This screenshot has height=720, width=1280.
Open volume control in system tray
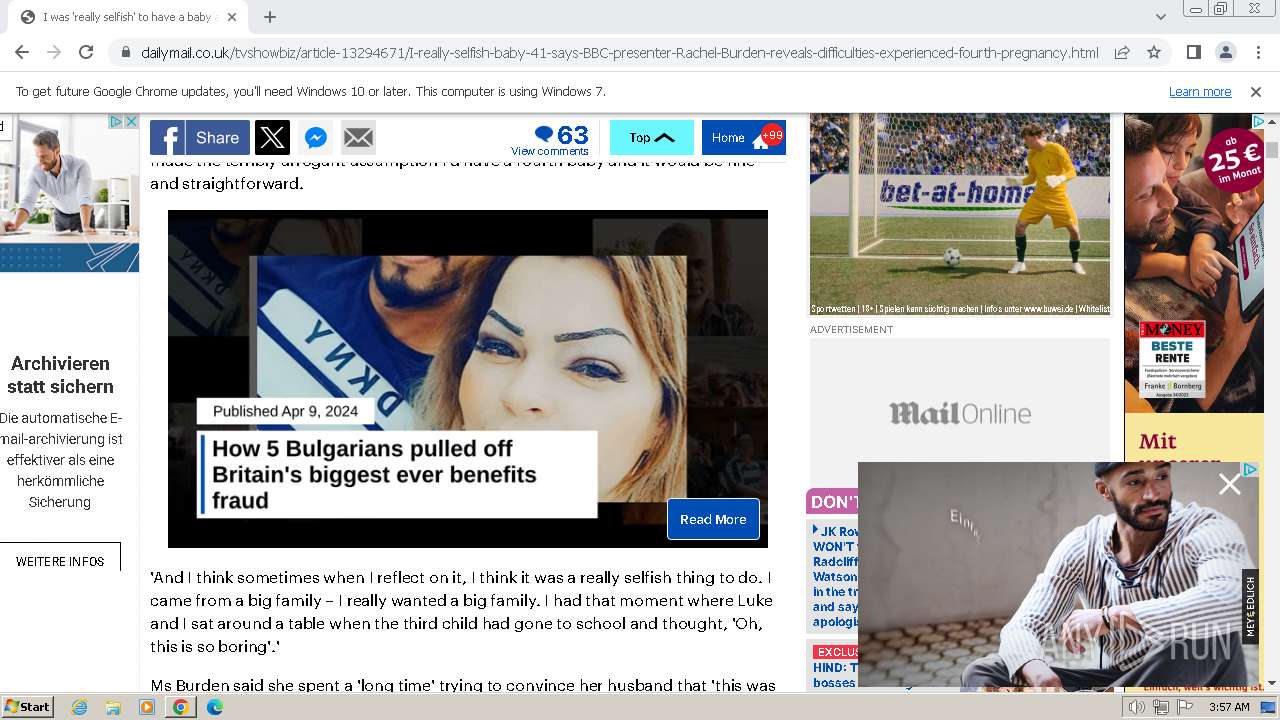[1136, 707]
